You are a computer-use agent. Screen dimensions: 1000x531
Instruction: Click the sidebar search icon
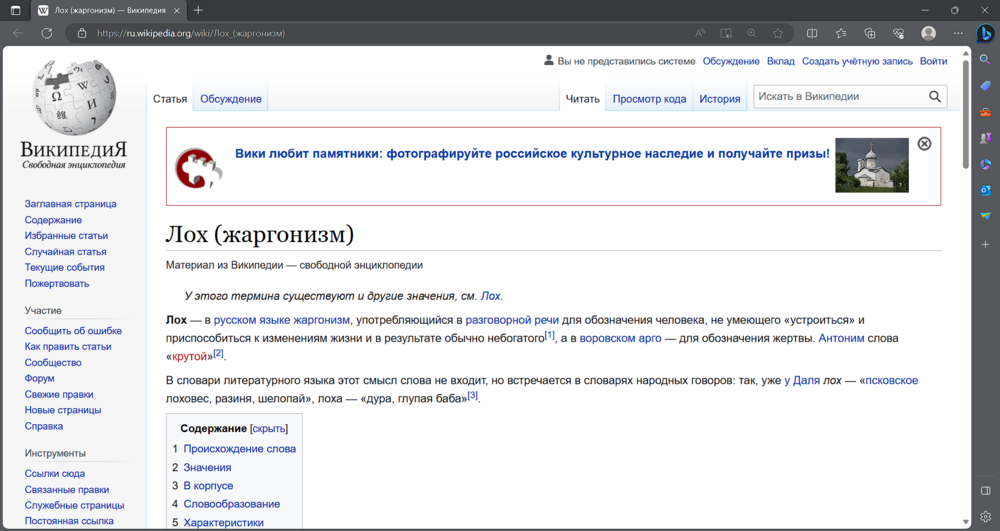click(985, 60)
